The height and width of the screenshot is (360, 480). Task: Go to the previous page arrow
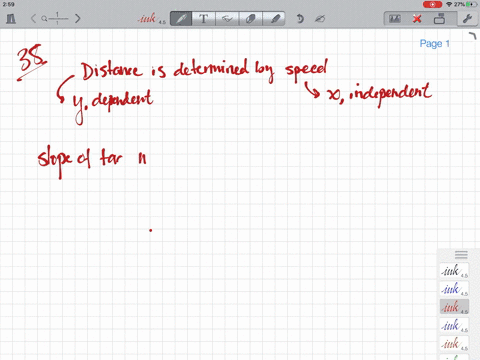click(x=33, y=18)
